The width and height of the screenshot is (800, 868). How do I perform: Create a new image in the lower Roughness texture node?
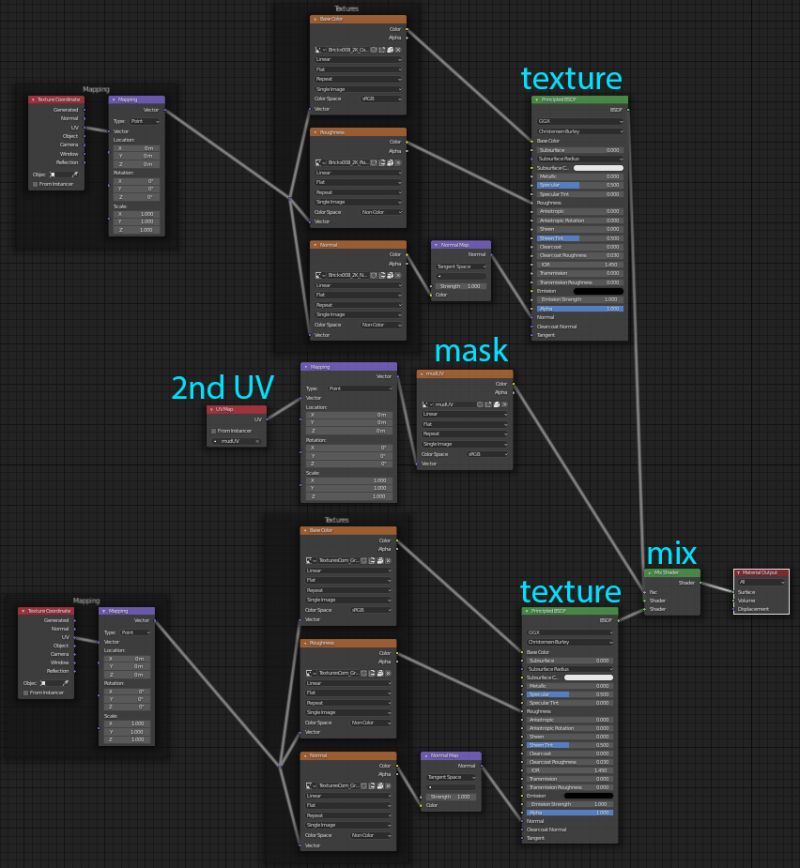click(363, 673)
